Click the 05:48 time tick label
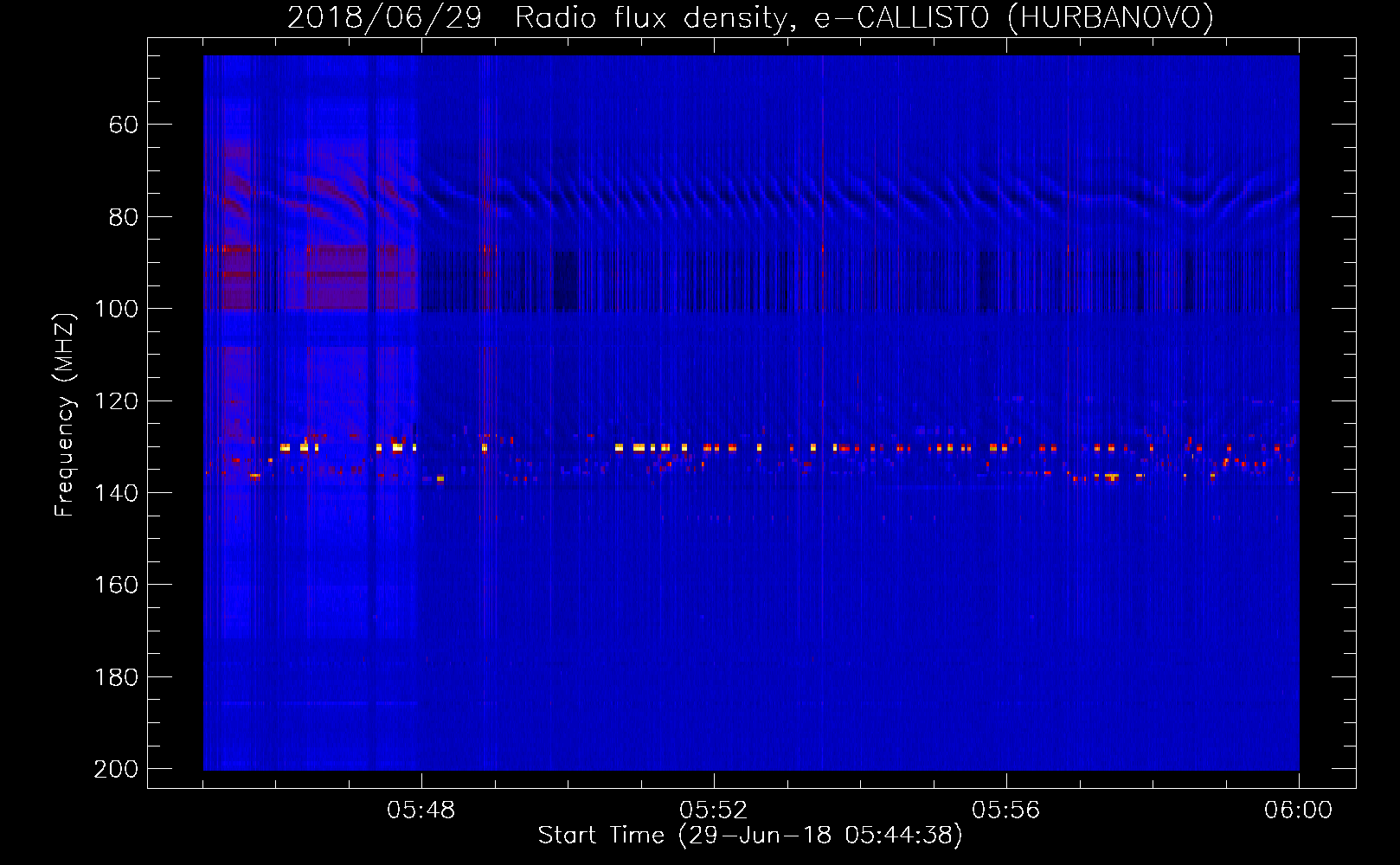 click(421, 811)
